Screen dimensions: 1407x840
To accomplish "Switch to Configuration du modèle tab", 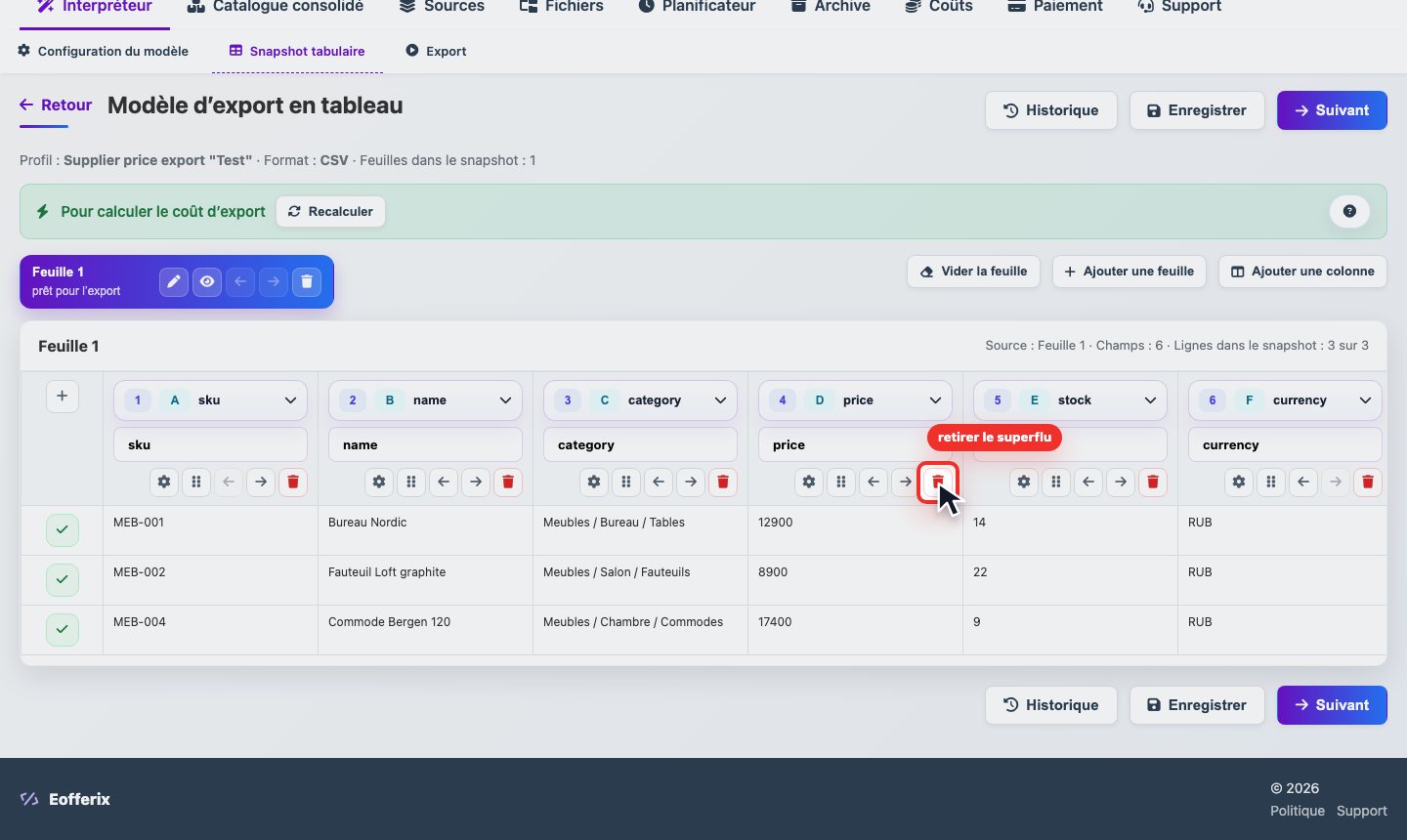I will pos(104,51).
